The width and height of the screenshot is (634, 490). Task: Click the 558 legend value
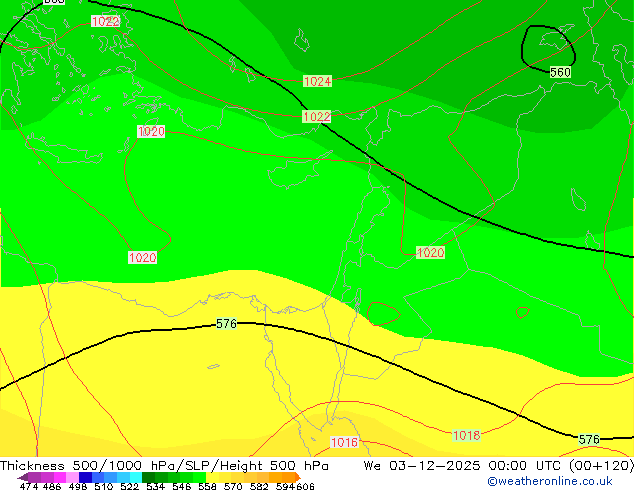tap(207, 486)
